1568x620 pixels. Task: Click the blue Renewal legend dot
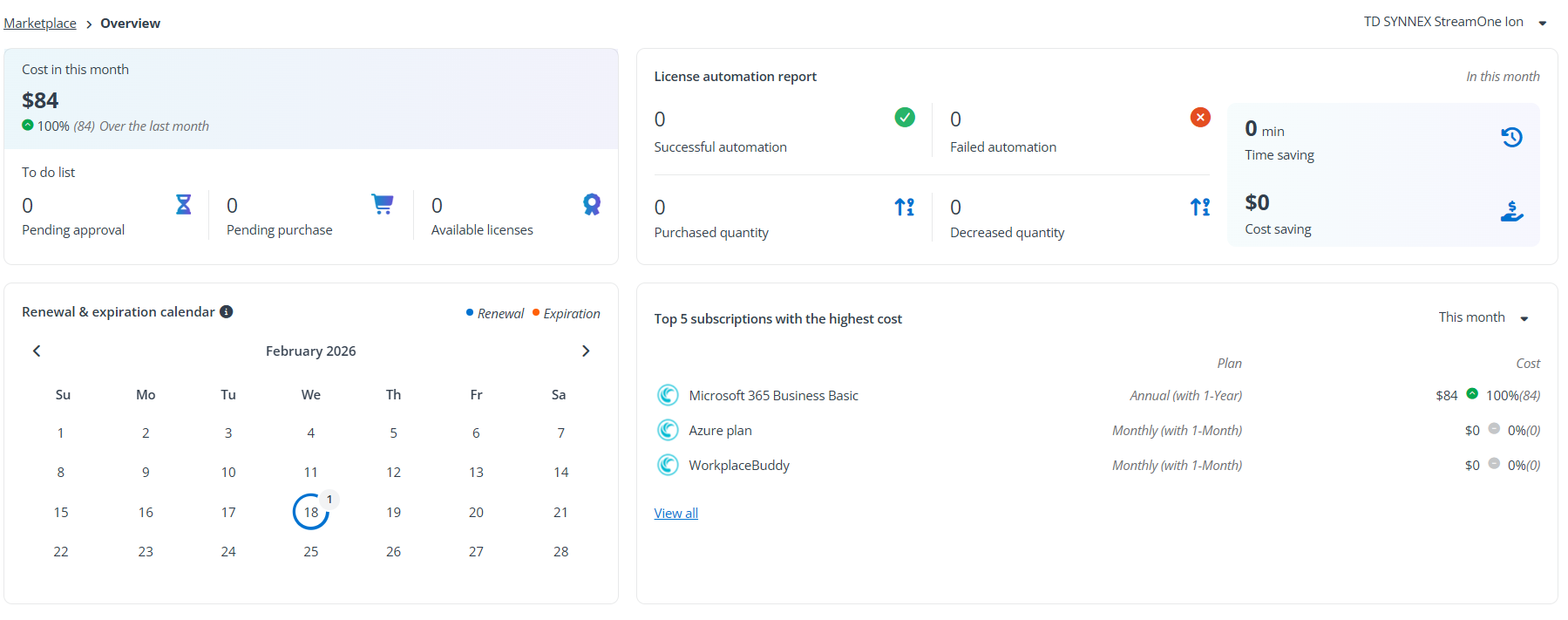click(x=470, y=312)
